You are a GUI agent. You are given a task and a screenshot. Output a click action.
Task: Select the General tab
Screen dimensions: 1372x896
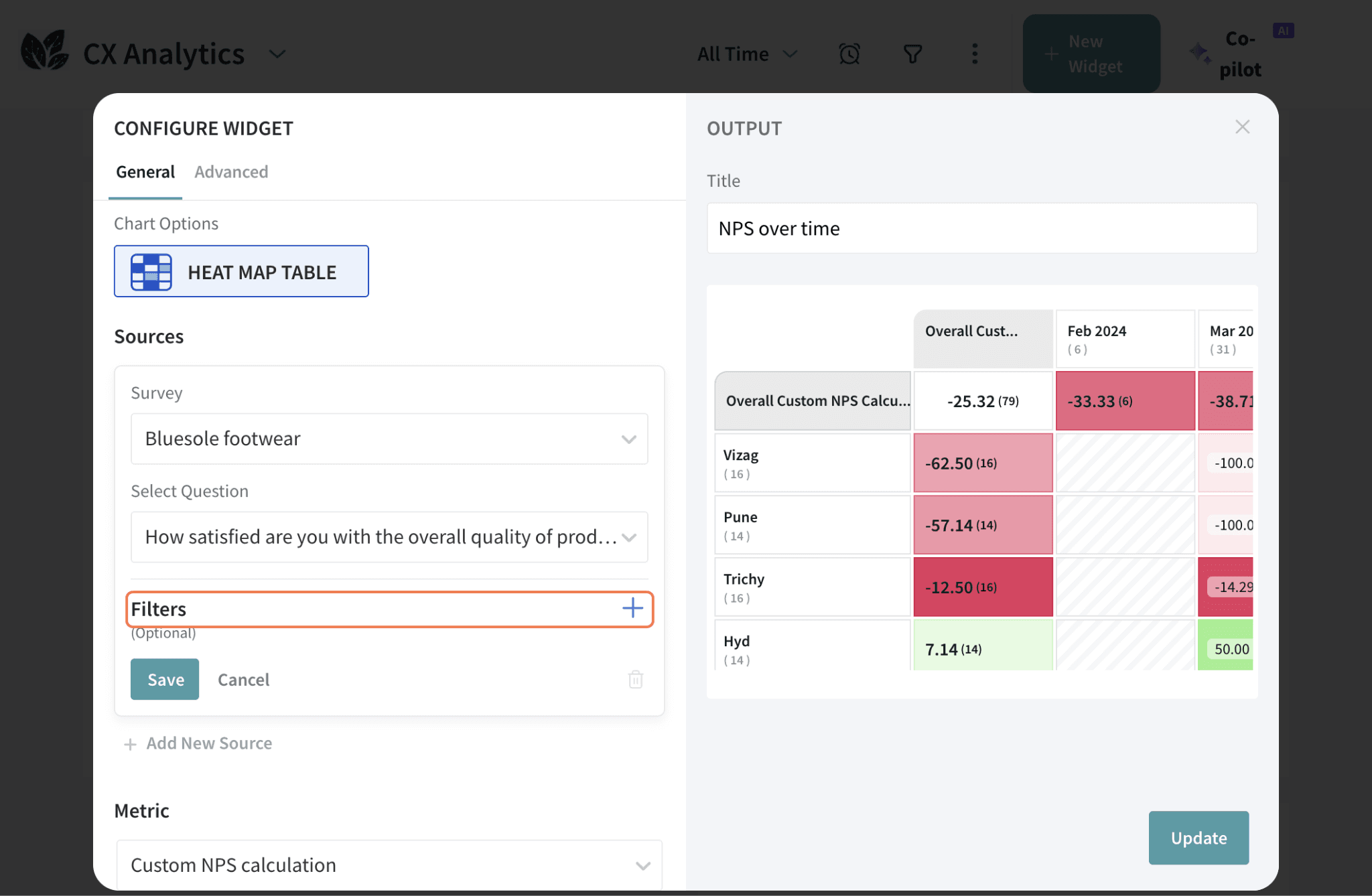point(145,172)
